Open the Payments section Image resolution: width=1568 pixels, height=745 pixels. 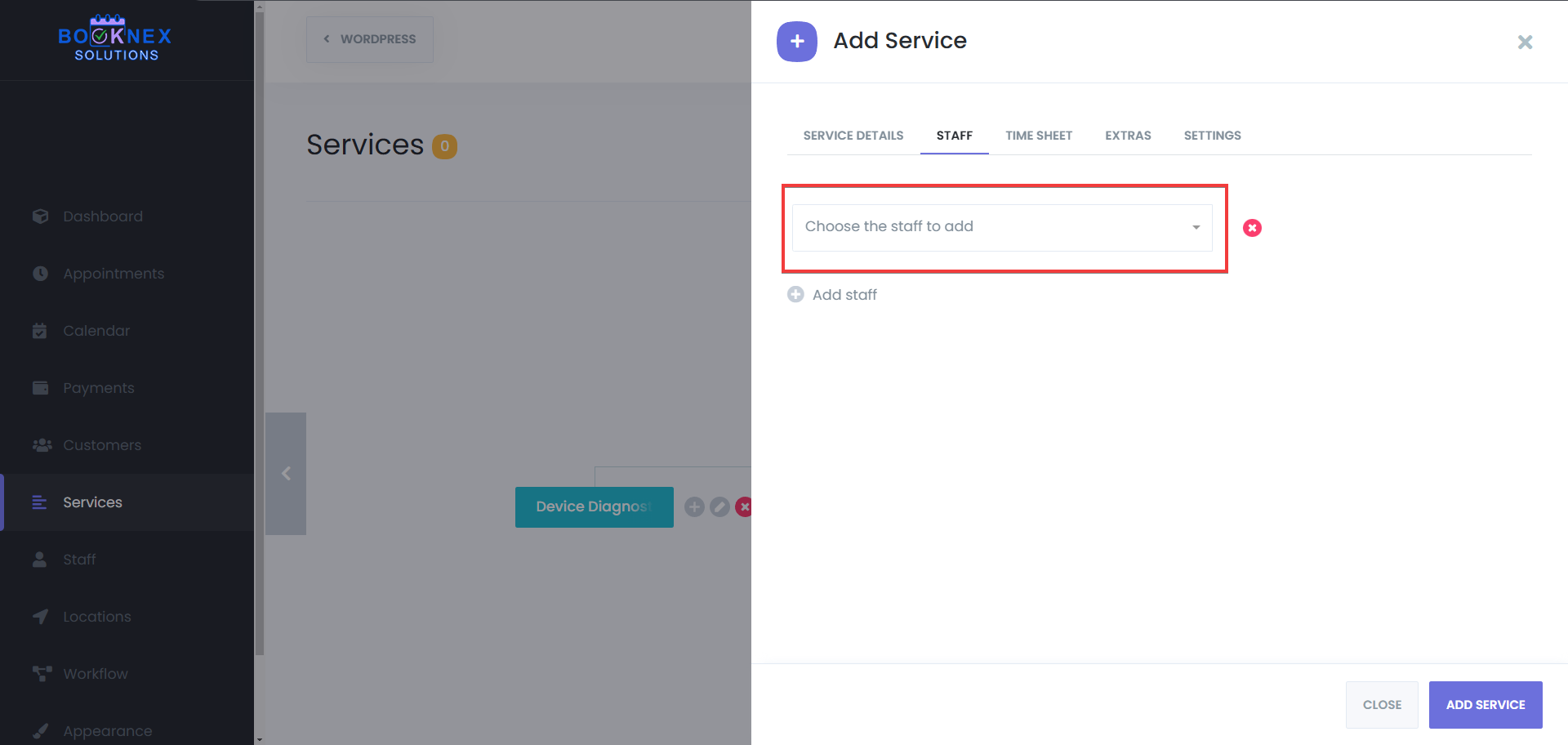click(98, 388)
